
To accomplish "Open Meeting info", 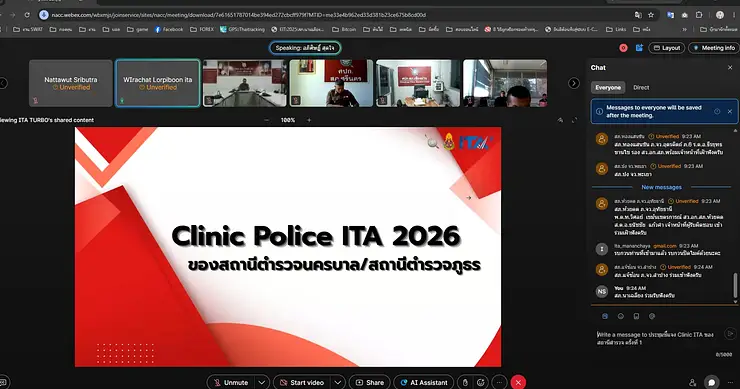I will coord(715,48).
